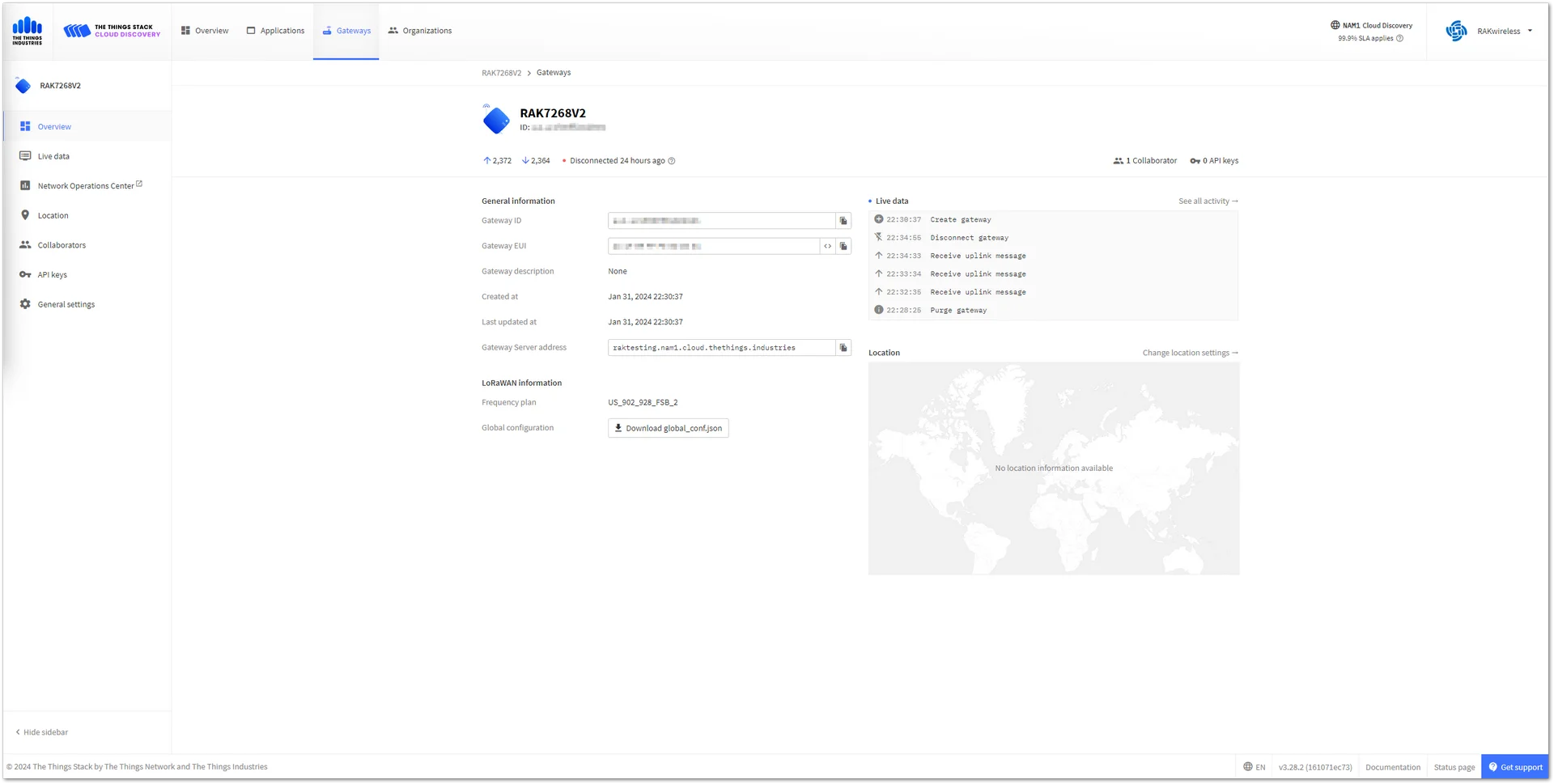This screenshot has width=1554, height=784.
Task: Copy the Gateway Server address
Action: (843, 348)
